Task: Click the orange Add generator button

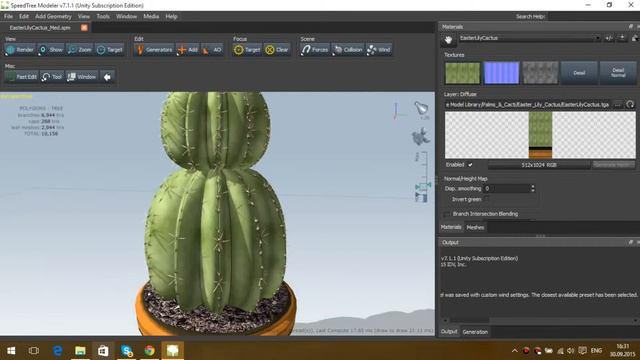Action: [x=188, y=50]
